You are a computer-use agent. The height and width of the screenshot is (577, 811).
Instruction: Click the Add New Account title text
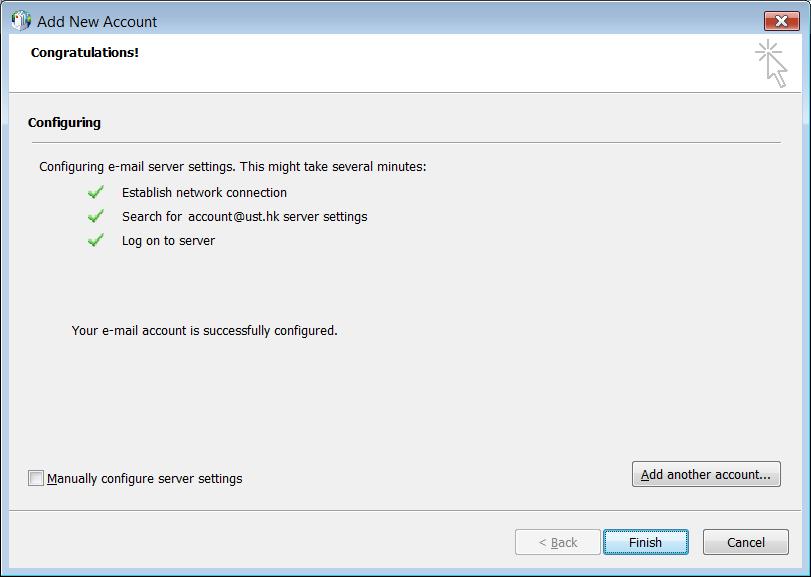point(97,21)
